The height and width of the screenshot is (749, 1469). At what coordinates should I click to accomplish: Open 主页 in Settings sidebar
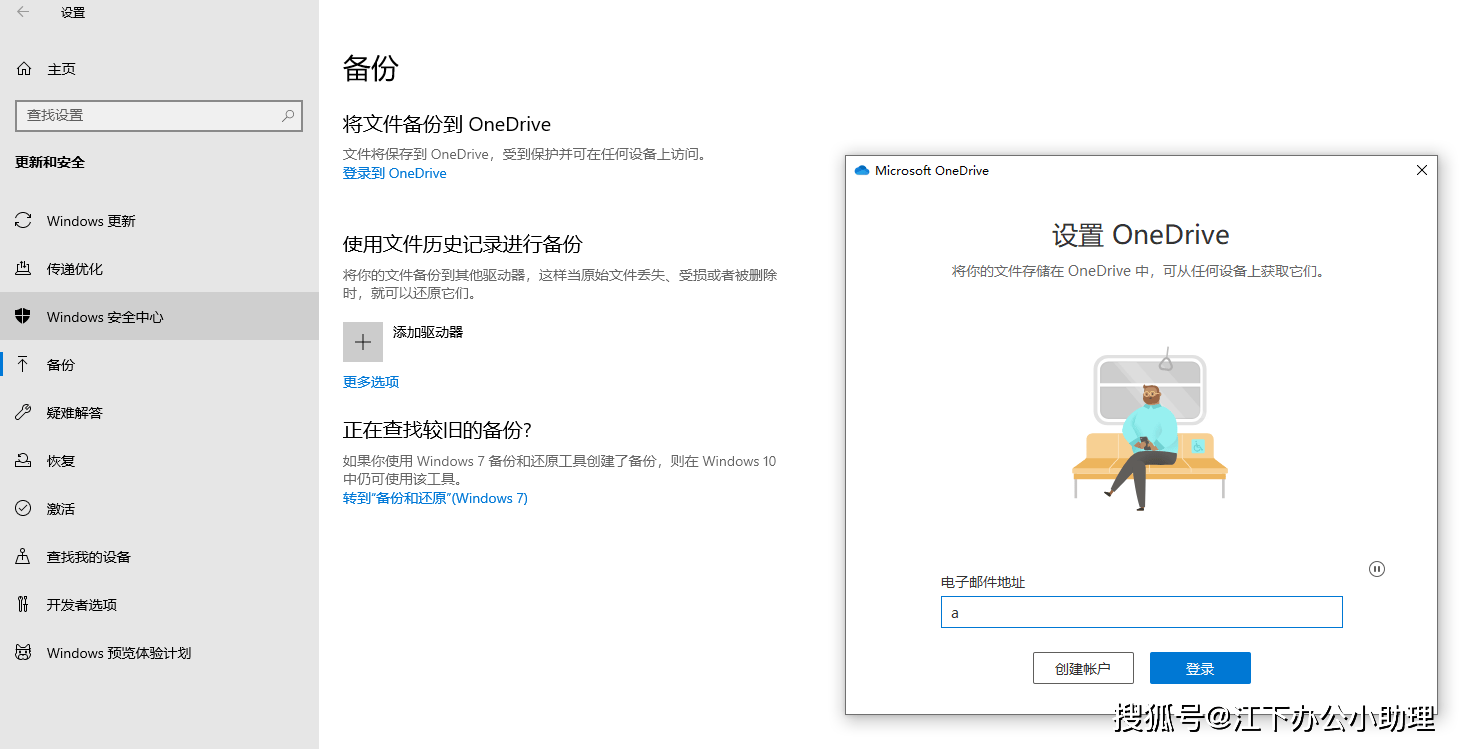(160, 69)
